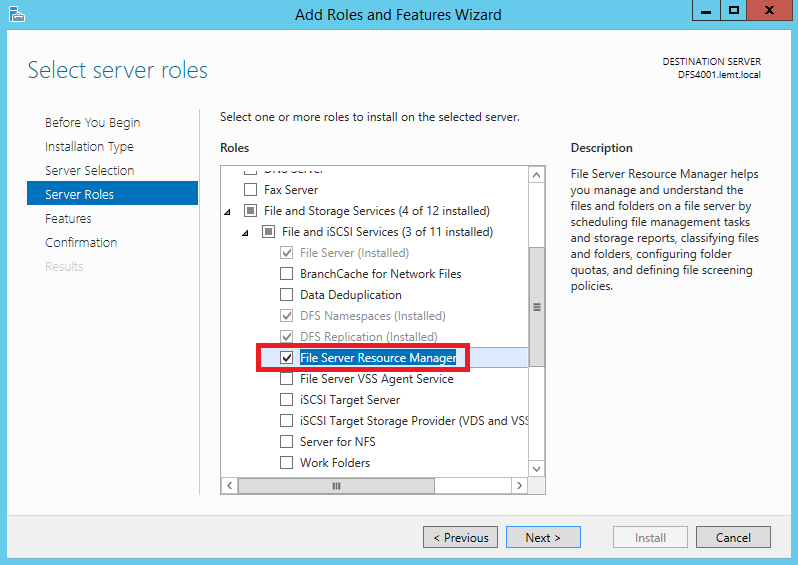The image size is (798, 565).
Task: Tick the Fax Server checkbox
Action: tap(250, 190)
